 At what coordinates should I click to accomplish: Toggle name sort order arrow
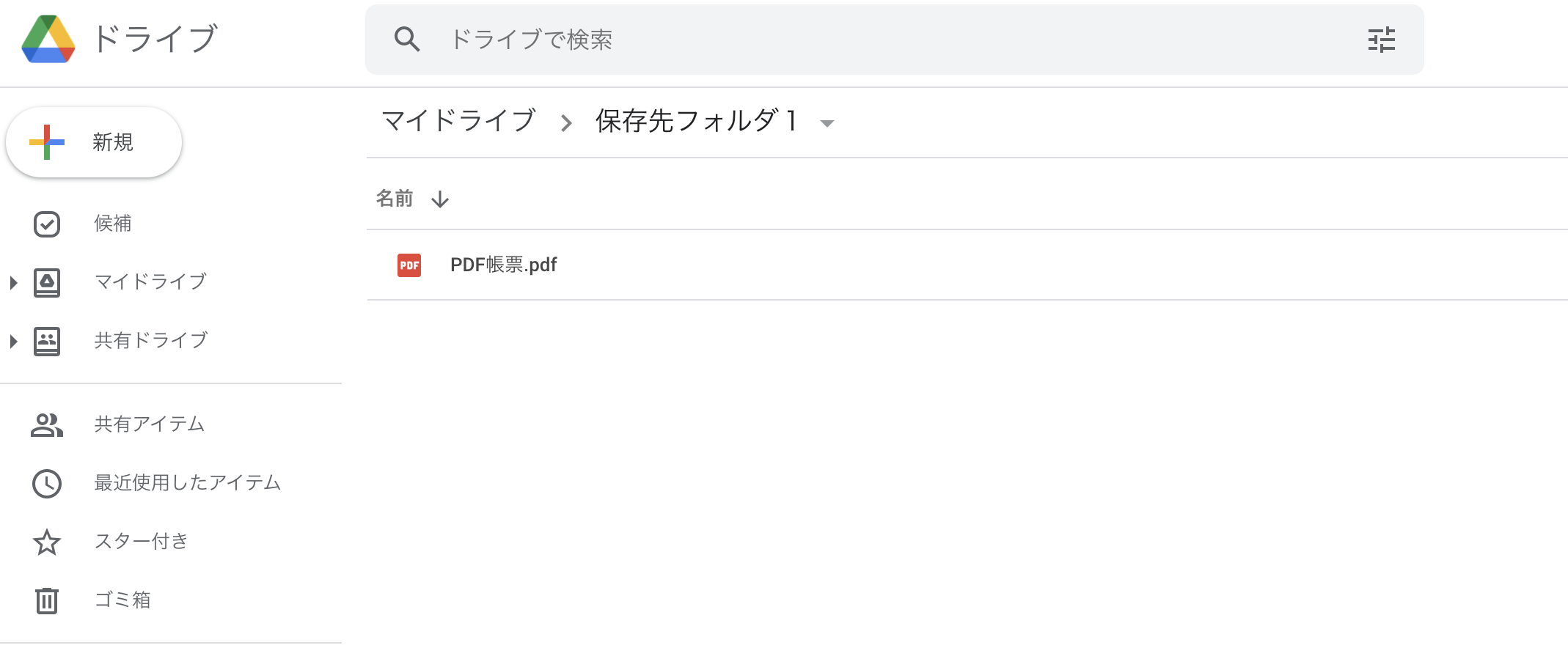pyautogui.click(x=440, y=199)
